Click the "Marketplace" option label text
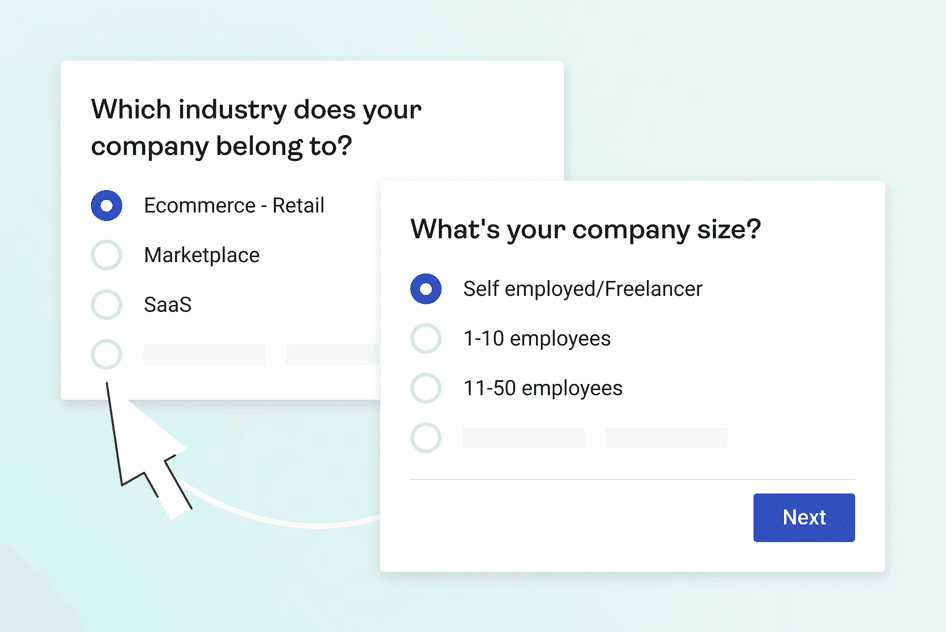This screenshot has height=632, width=946. [x=202, y=255]
